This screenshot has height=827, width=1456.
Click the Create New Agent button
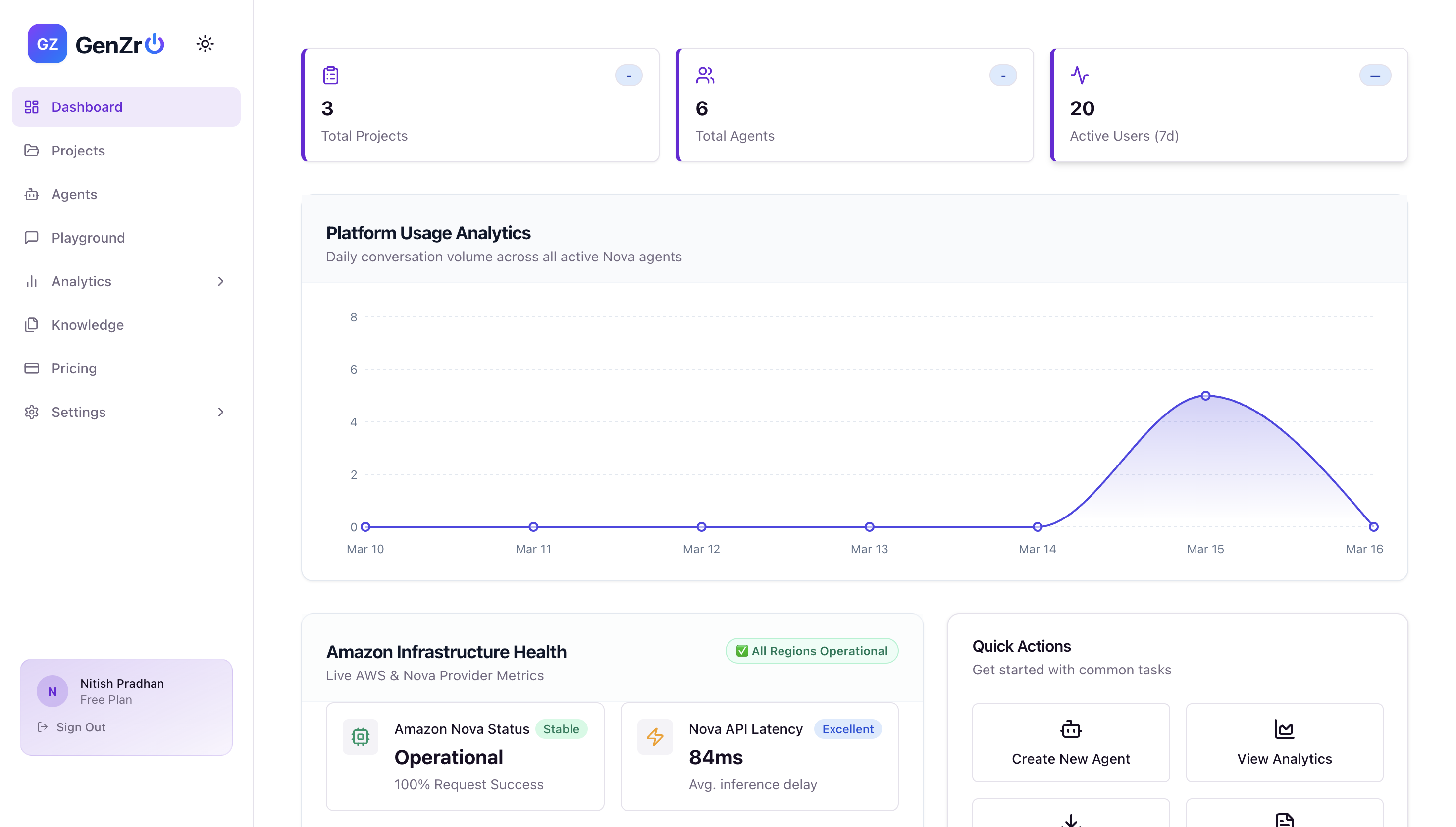[1070, 742]
